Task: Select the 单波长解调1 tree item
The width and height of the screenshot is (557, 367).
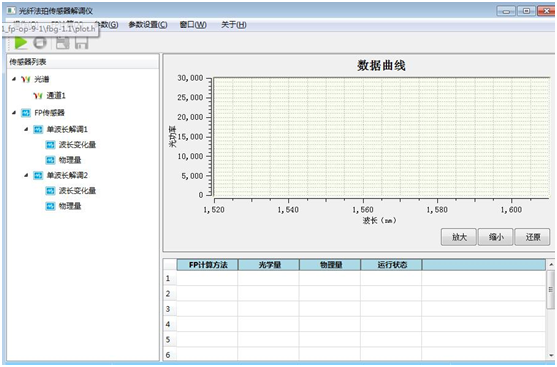Action: pos(67,129)
